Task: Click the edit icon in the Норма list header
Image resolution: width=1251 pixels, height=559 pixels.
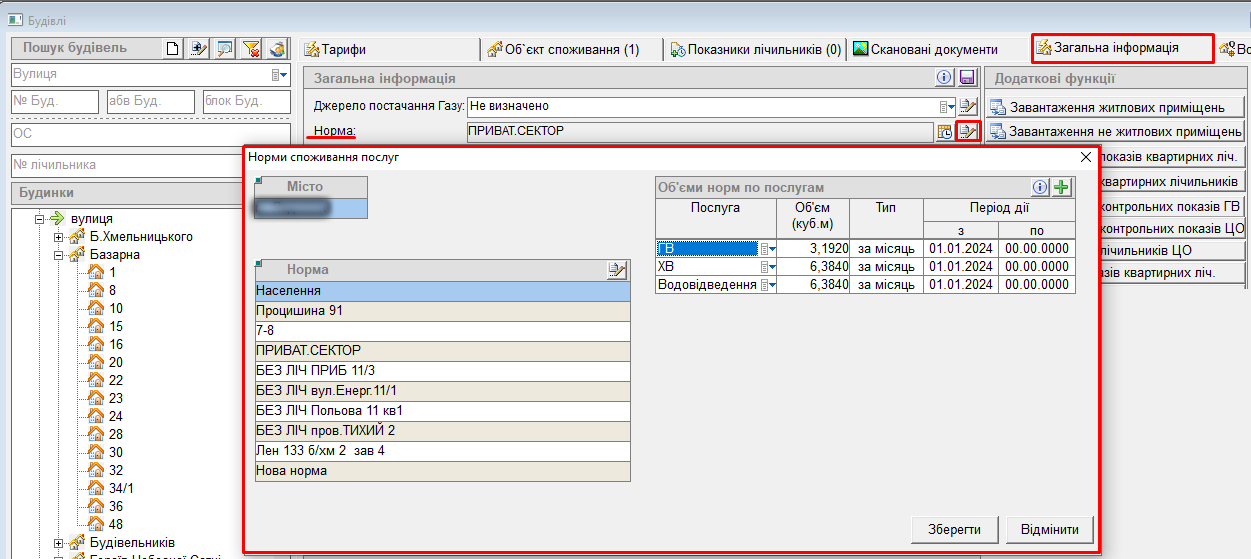Action: 617,270
